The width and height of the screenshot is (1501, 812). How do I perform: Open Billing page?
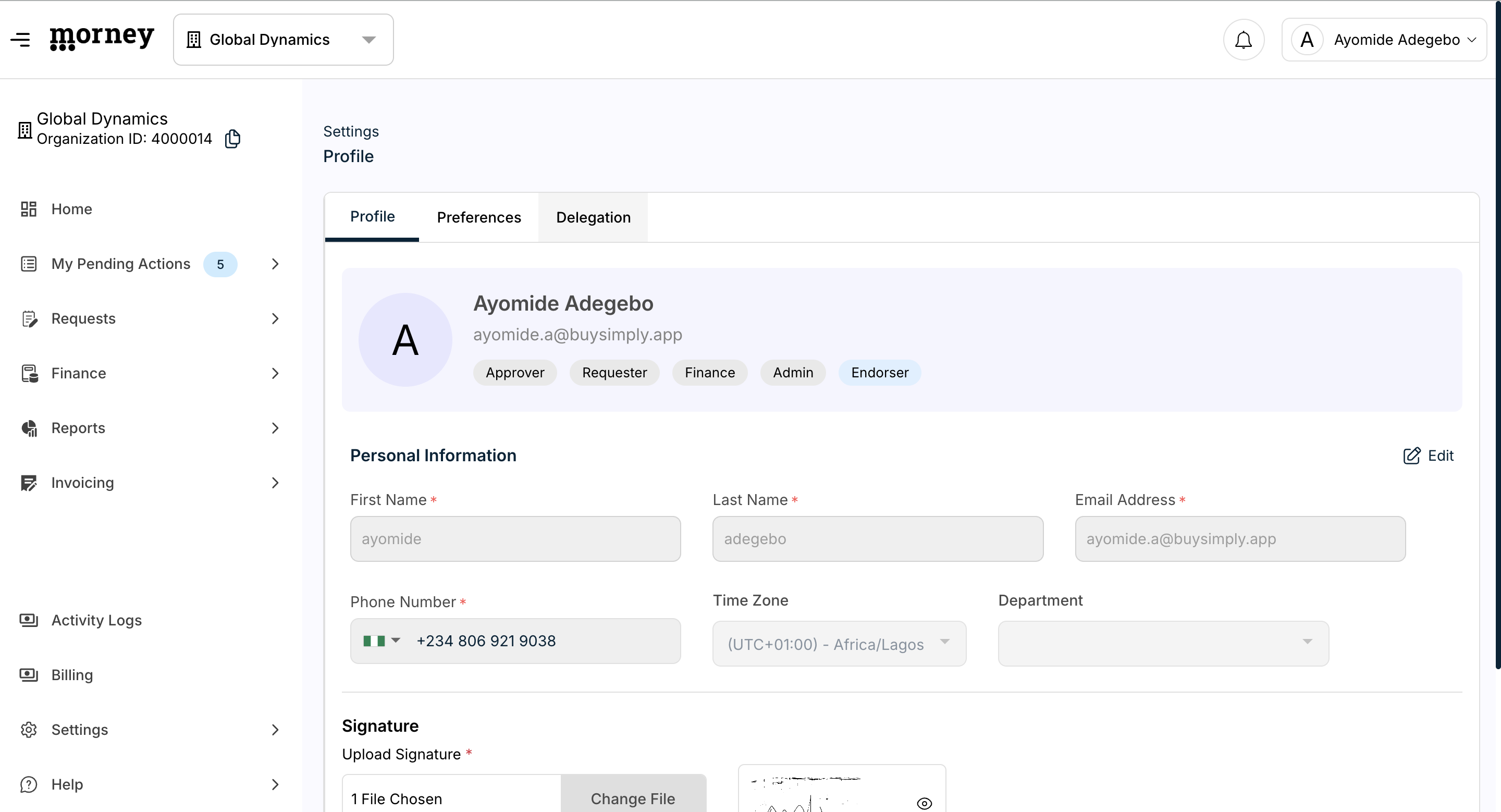pyautogui.click(x=72, y=675)
